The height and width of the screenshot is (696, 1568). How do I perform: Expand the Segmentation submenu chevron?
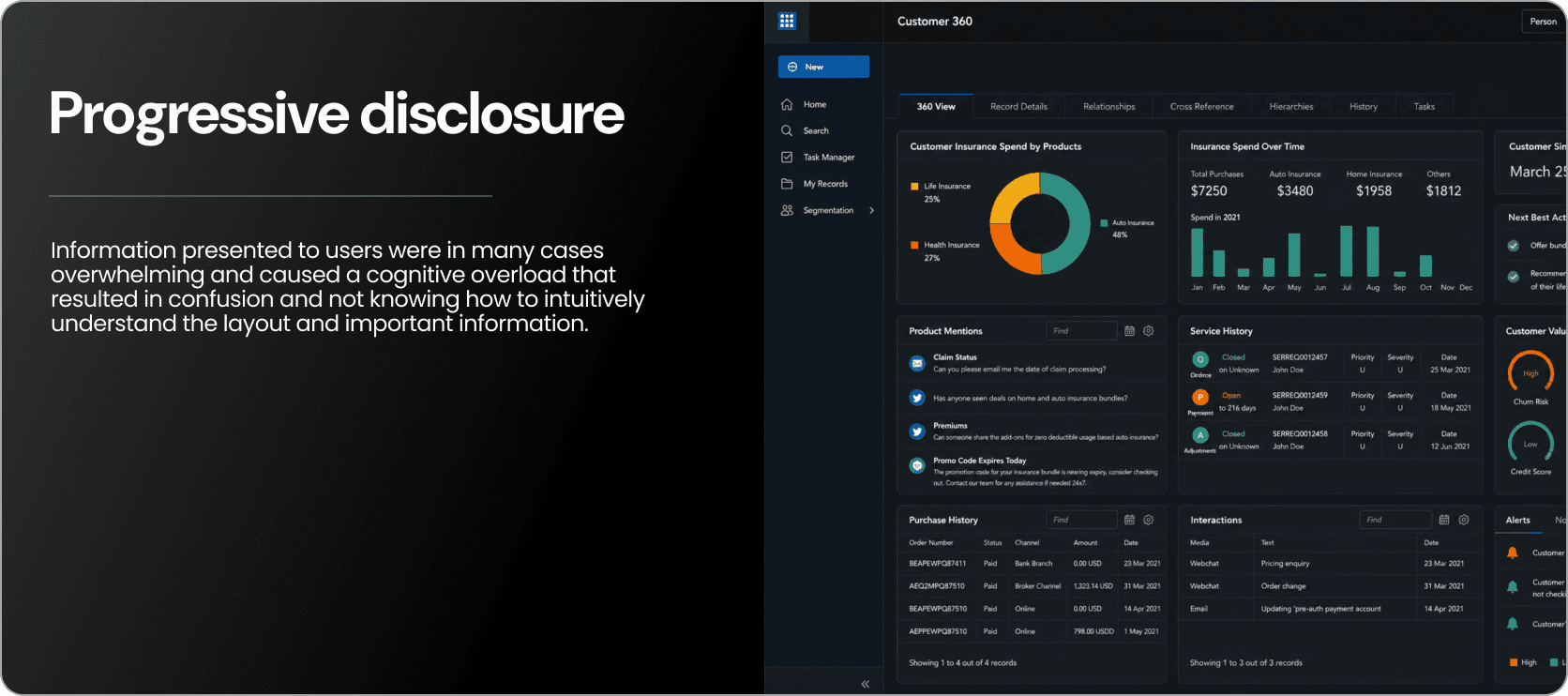872,210
